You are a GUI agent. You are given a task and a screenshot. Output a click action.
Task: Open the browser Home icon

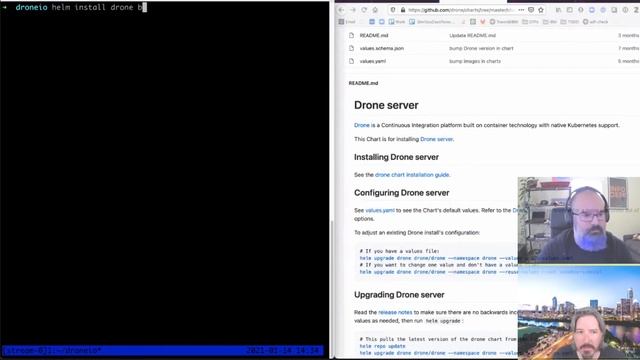(x=375, y=10)
